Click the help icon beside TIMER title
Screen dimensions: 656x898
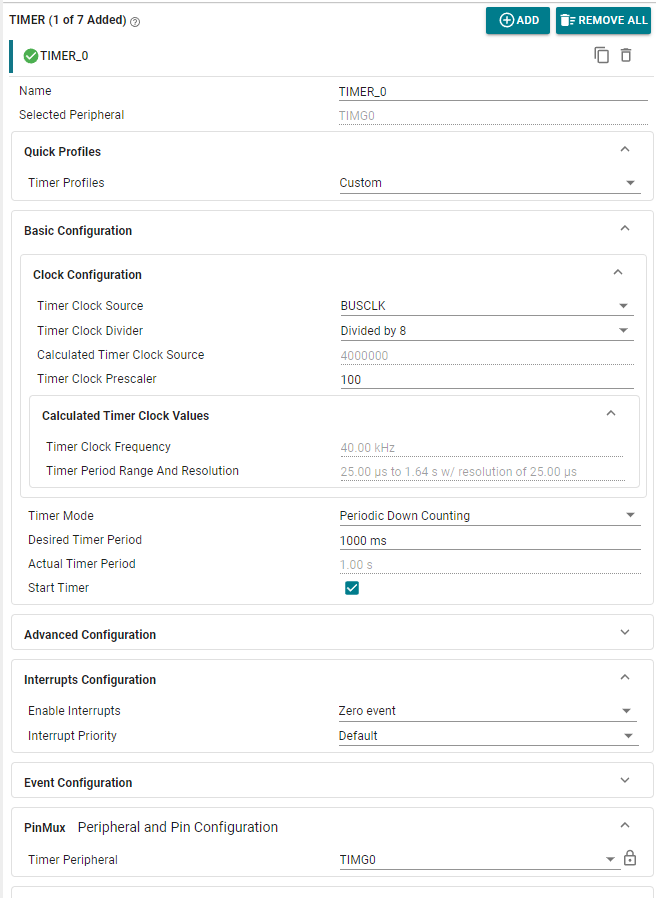click(x=135, y=22)
